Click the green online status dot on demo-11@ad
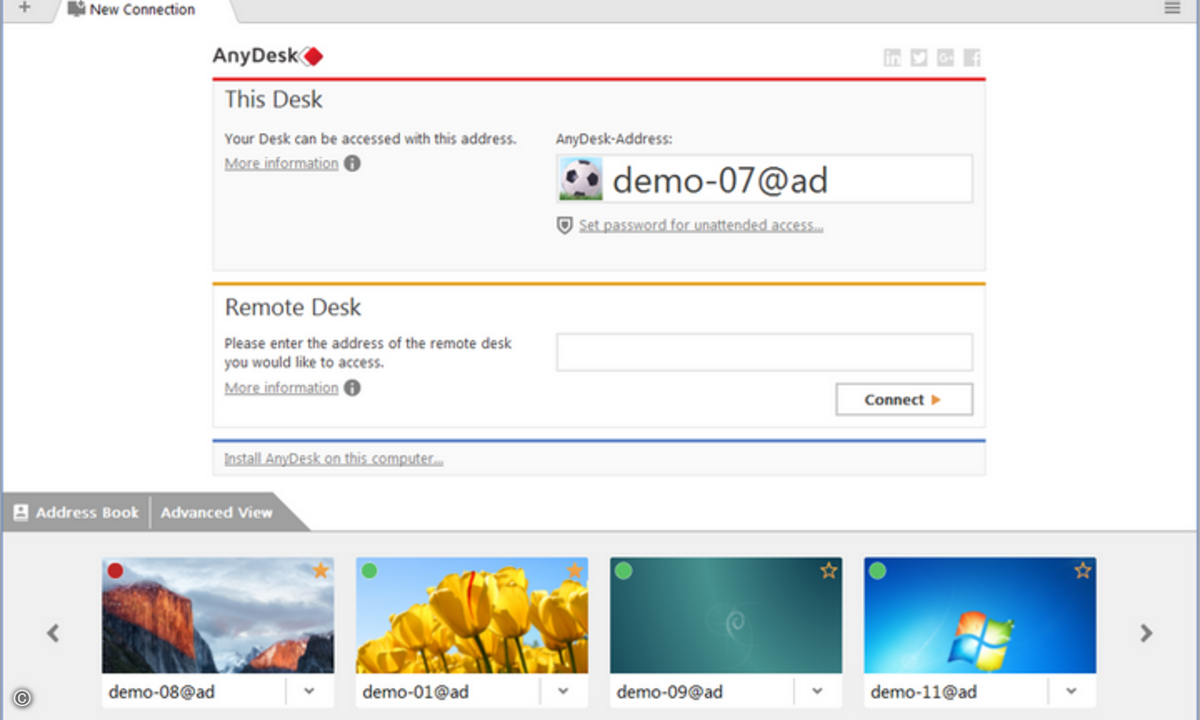Viewport: 1200px width, 720px height. [877, 571]
